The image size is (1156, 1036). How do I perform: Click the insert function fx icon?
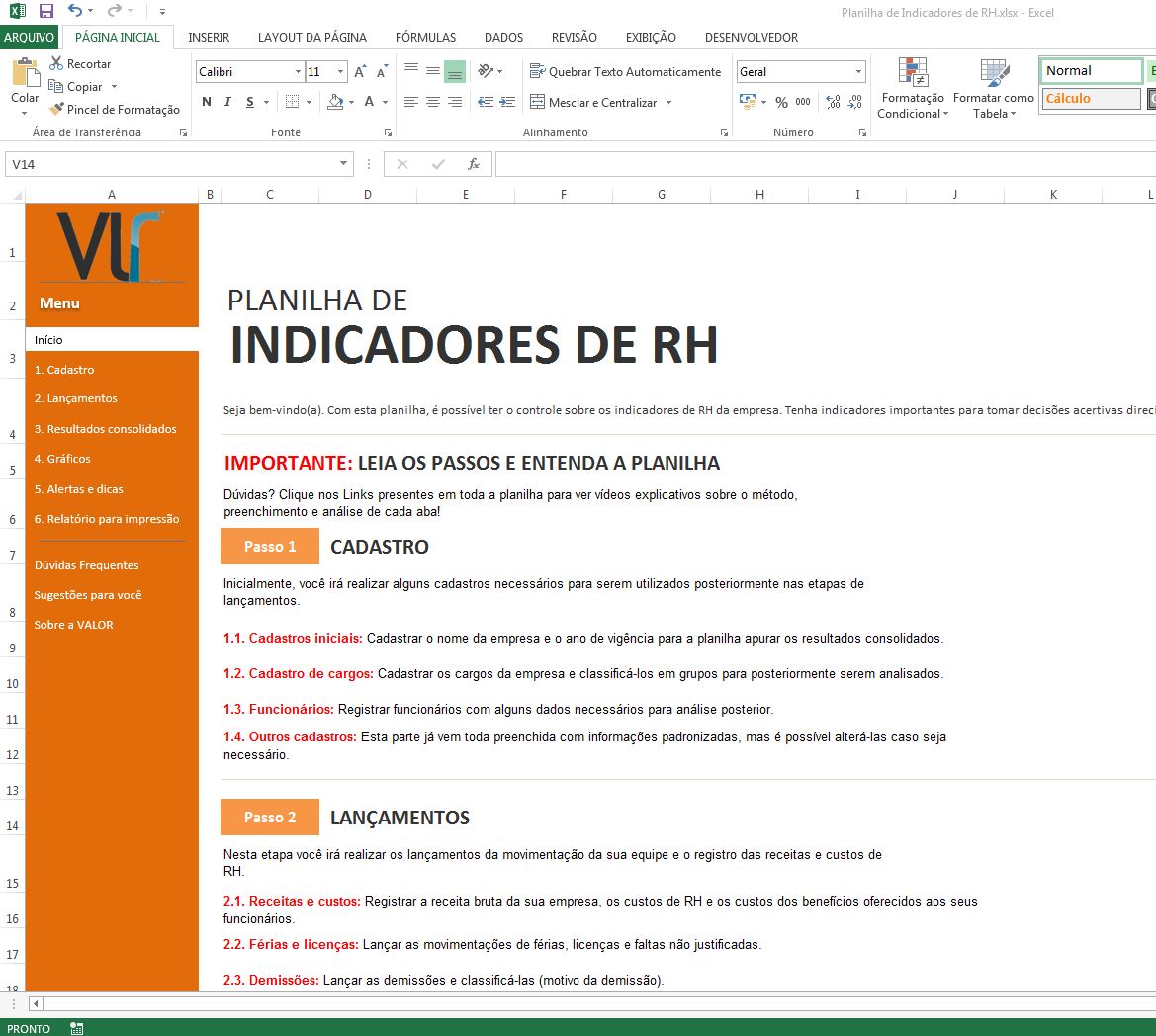pyautogui.click(x=474, y=163)
